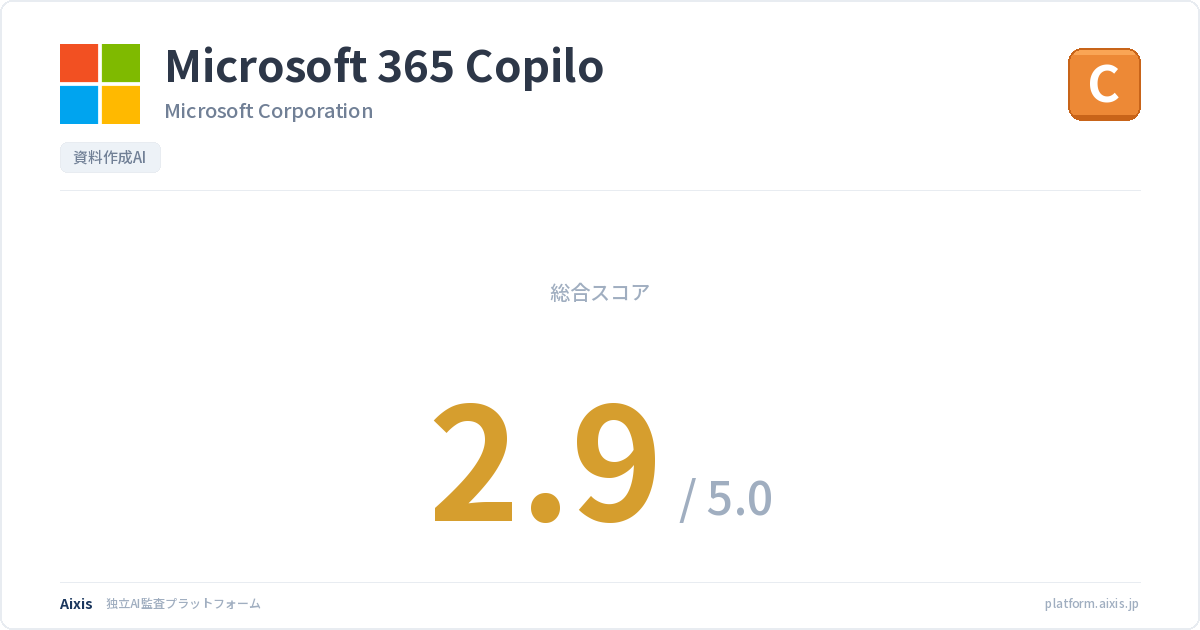Image resolution: width=1200 pixels, height=630 pixels.
Task: Click the divider line above the footer
Action: click(600, 582)
